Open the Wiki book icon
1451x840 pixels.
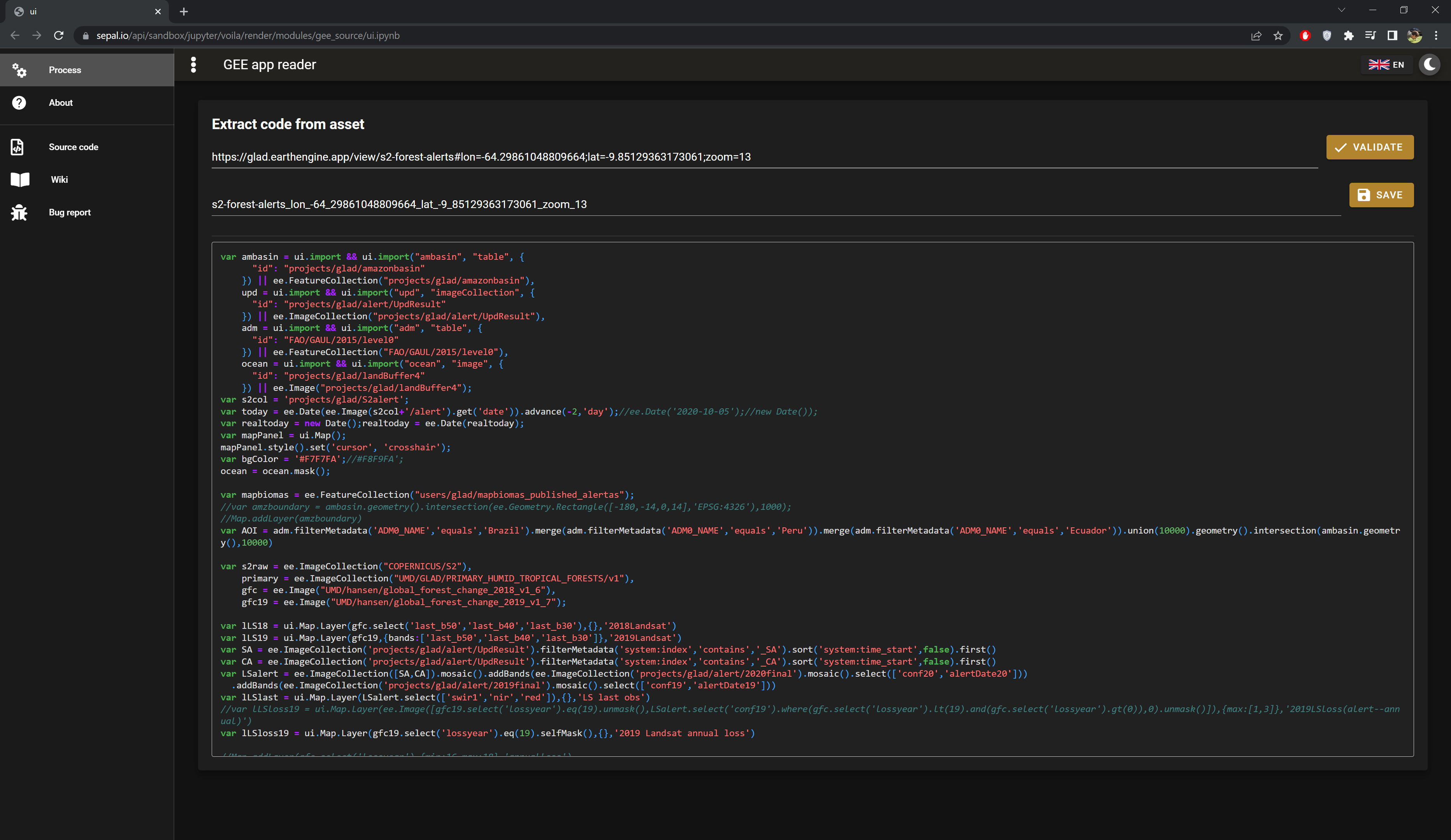(19, 180)
